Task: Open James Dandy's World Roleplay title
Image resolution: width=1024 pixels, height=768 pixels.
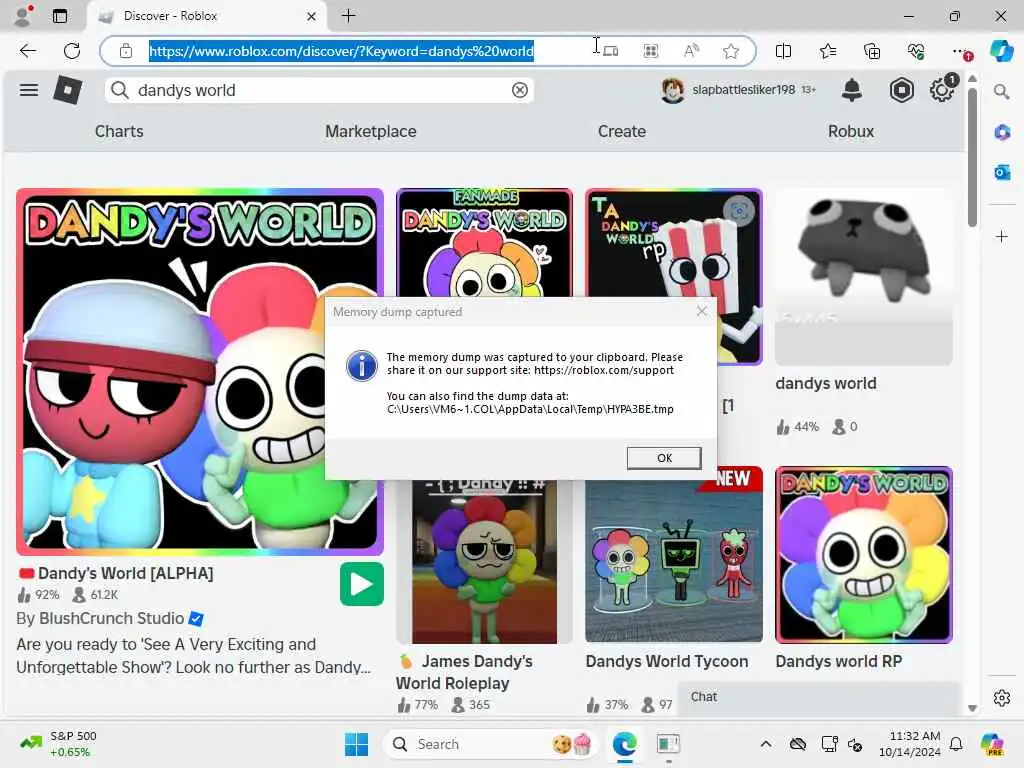Action: click(x=464, y=672)
